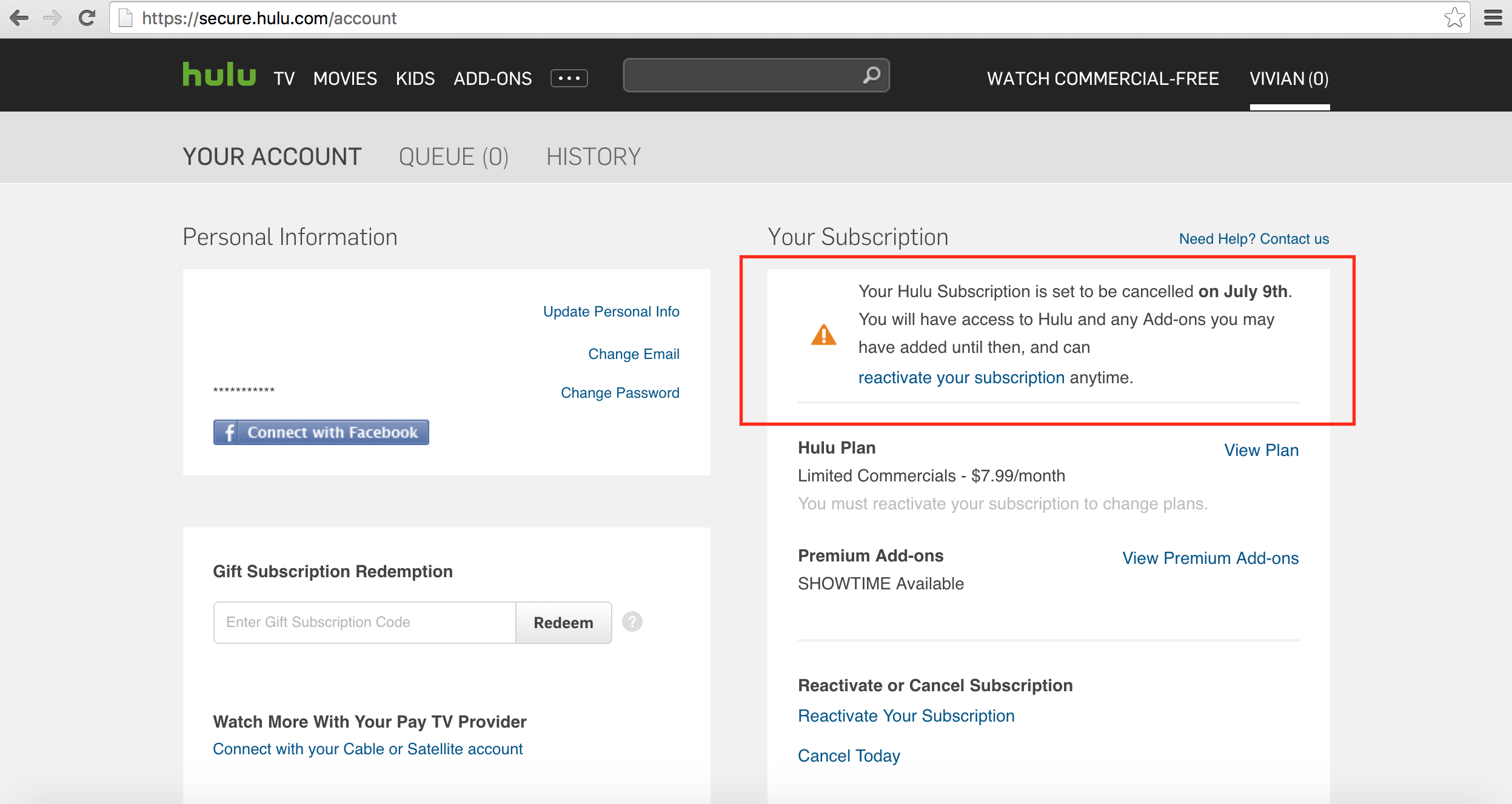Click the 'Premium Add-ons' heading

pyautogui.click(x=871, y=556)
